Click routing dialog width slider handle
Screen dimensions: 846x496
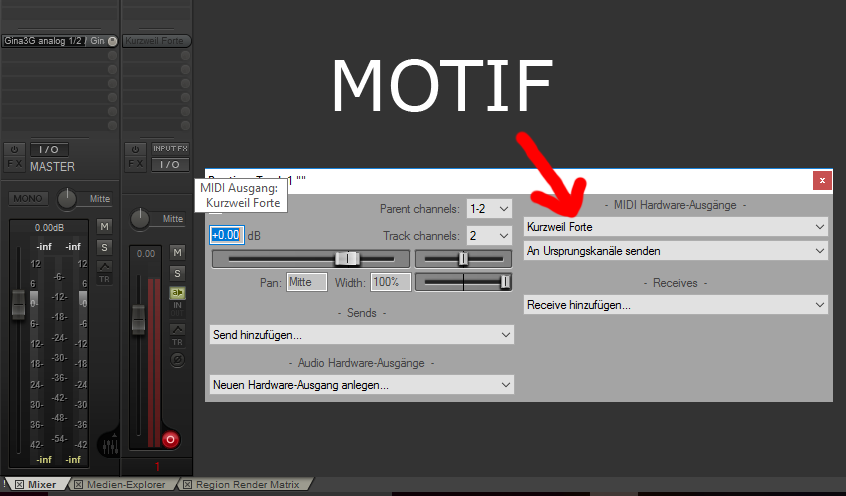pos(505,282)
